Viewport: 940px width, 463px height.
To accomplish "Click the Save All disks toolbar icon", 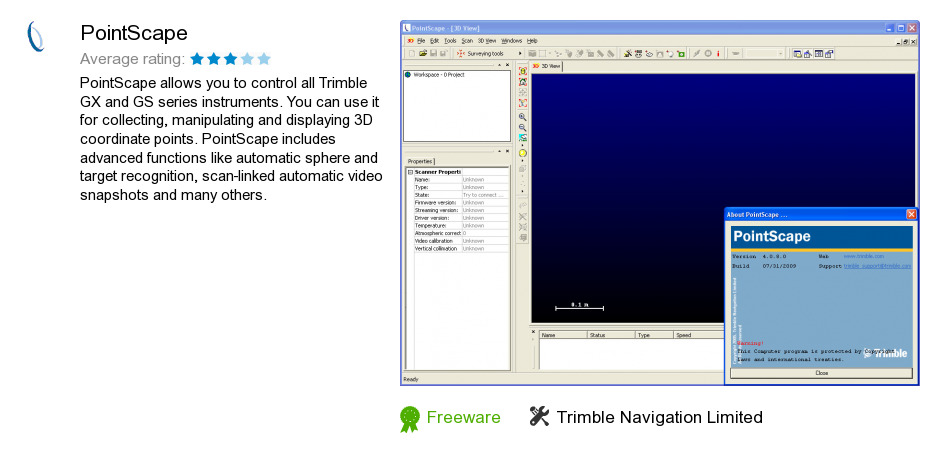I will [443, 53].
